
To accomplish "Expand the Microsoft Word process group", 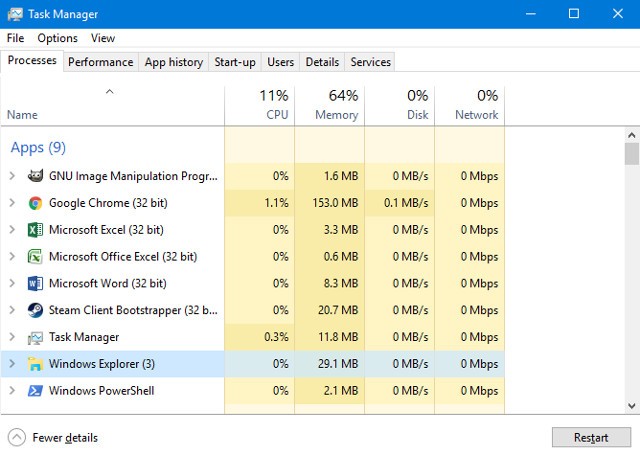I will (x=12, y=284).
